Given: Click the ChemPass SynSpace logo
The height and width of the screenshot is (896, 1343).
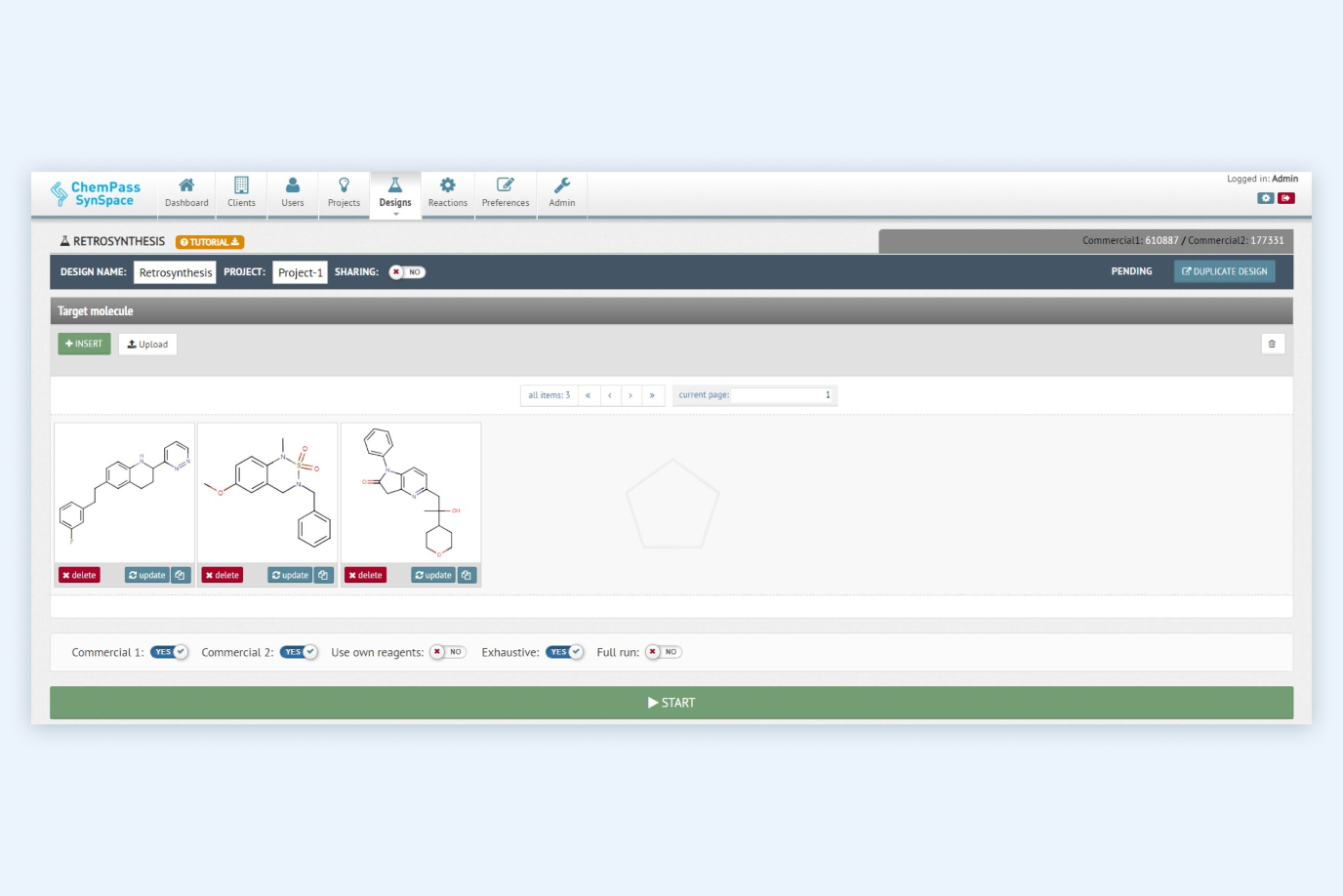Looking at the screenshot, I should click(96, 193).
